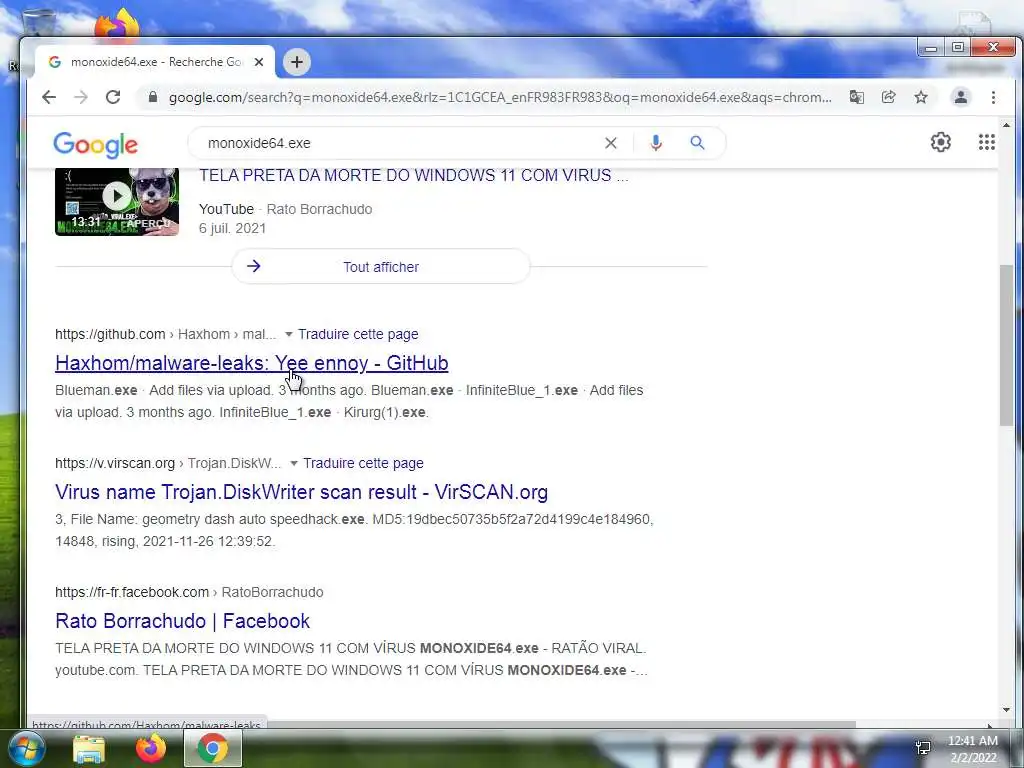Open Windows Explorer from taskbar
Screen dimensions: 1024x768
pos(89,749)
